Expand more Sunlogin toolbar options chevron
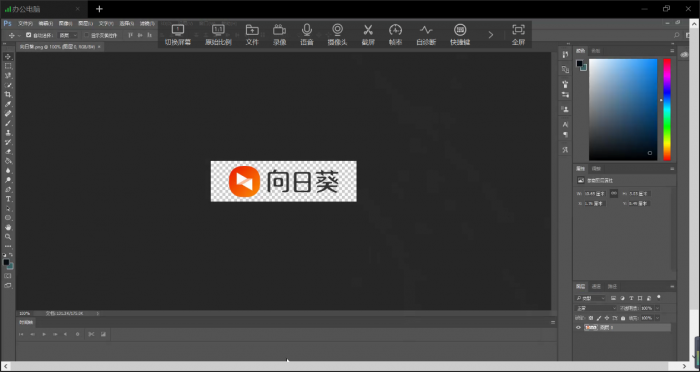The width and height of the screenshot is (700, 372). [491, 34]
